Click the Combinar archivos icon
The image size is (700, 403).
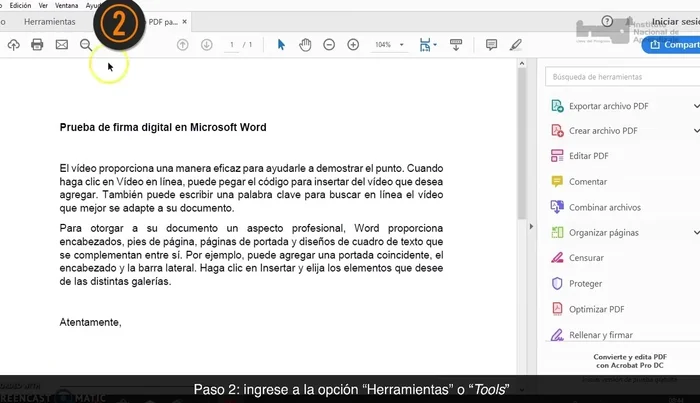pos(557,207)
